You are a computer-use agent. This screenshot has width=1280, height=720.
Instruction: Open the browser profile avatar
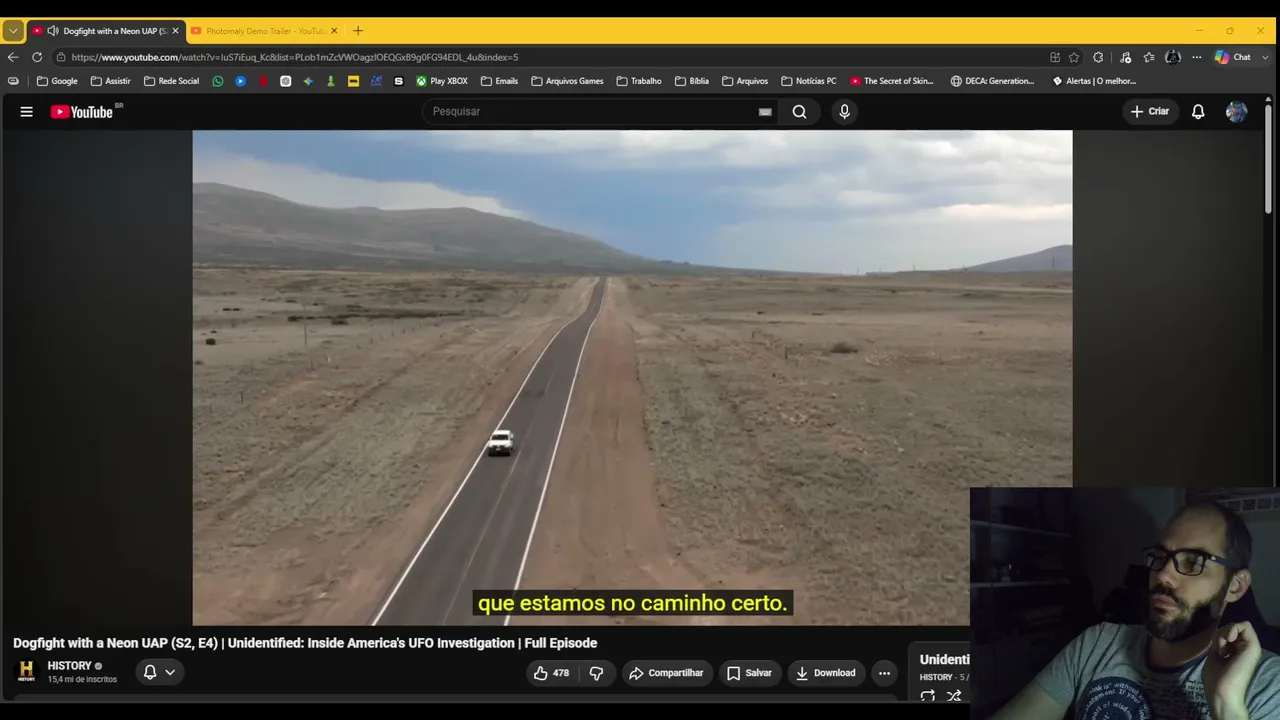(x=1173, y=57)
